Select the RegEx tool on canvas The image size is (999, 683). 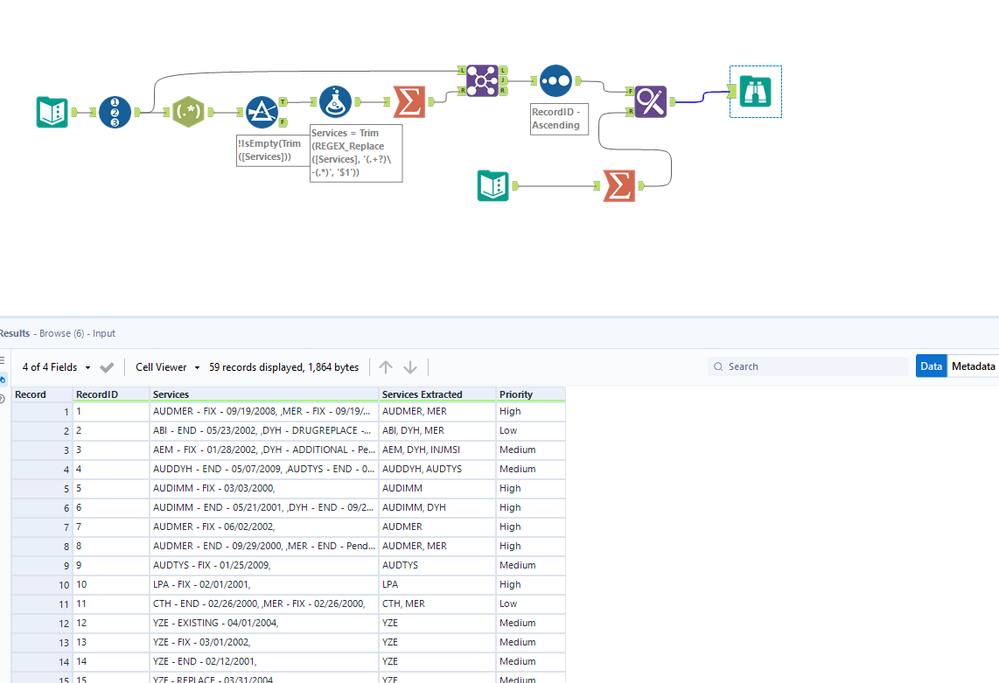[188, 111]
